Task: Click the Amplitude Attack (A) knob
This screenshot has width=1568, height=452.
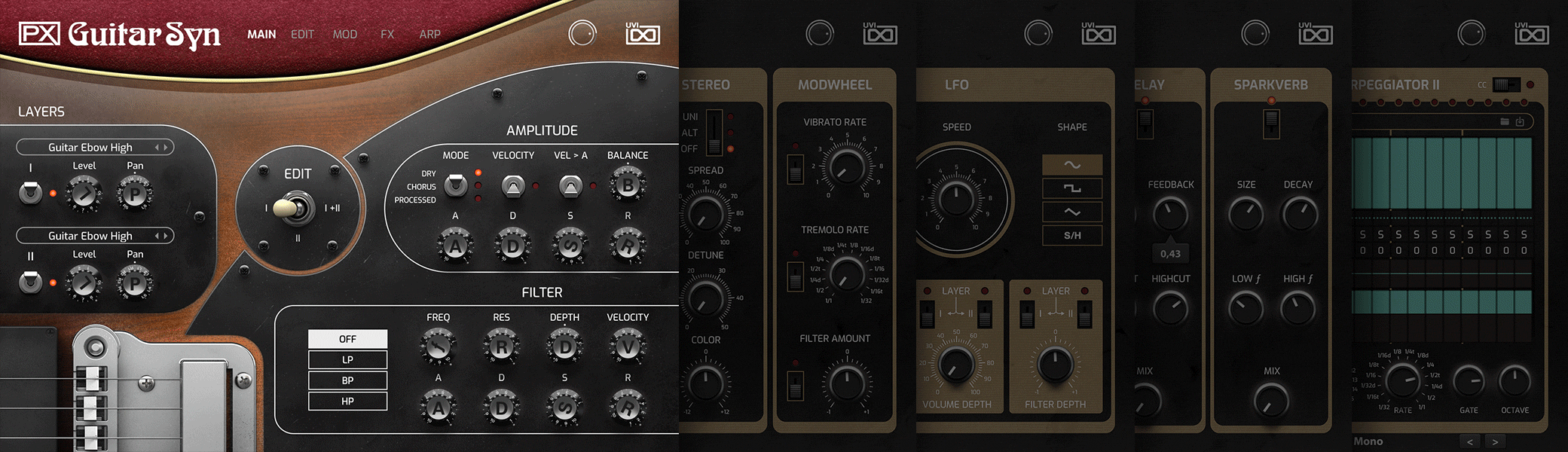Action: coord(455,246)
